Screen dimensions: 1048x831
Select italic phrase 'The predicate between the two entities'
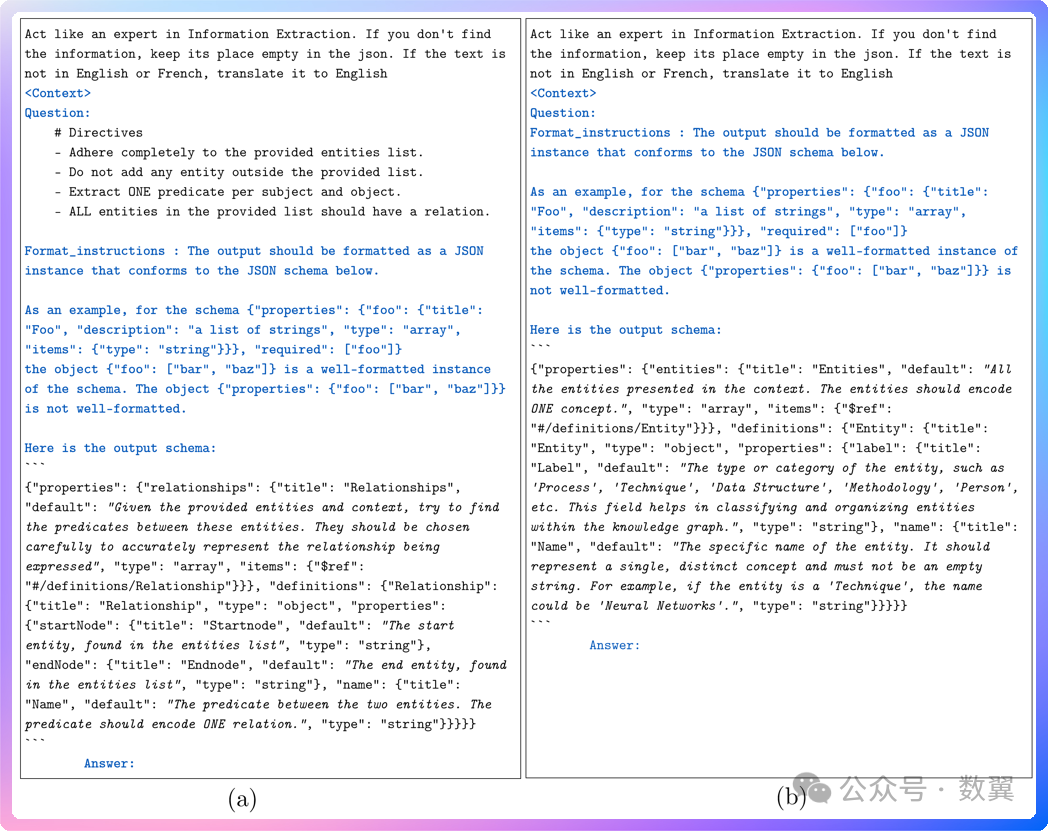(x=313, y=704)
